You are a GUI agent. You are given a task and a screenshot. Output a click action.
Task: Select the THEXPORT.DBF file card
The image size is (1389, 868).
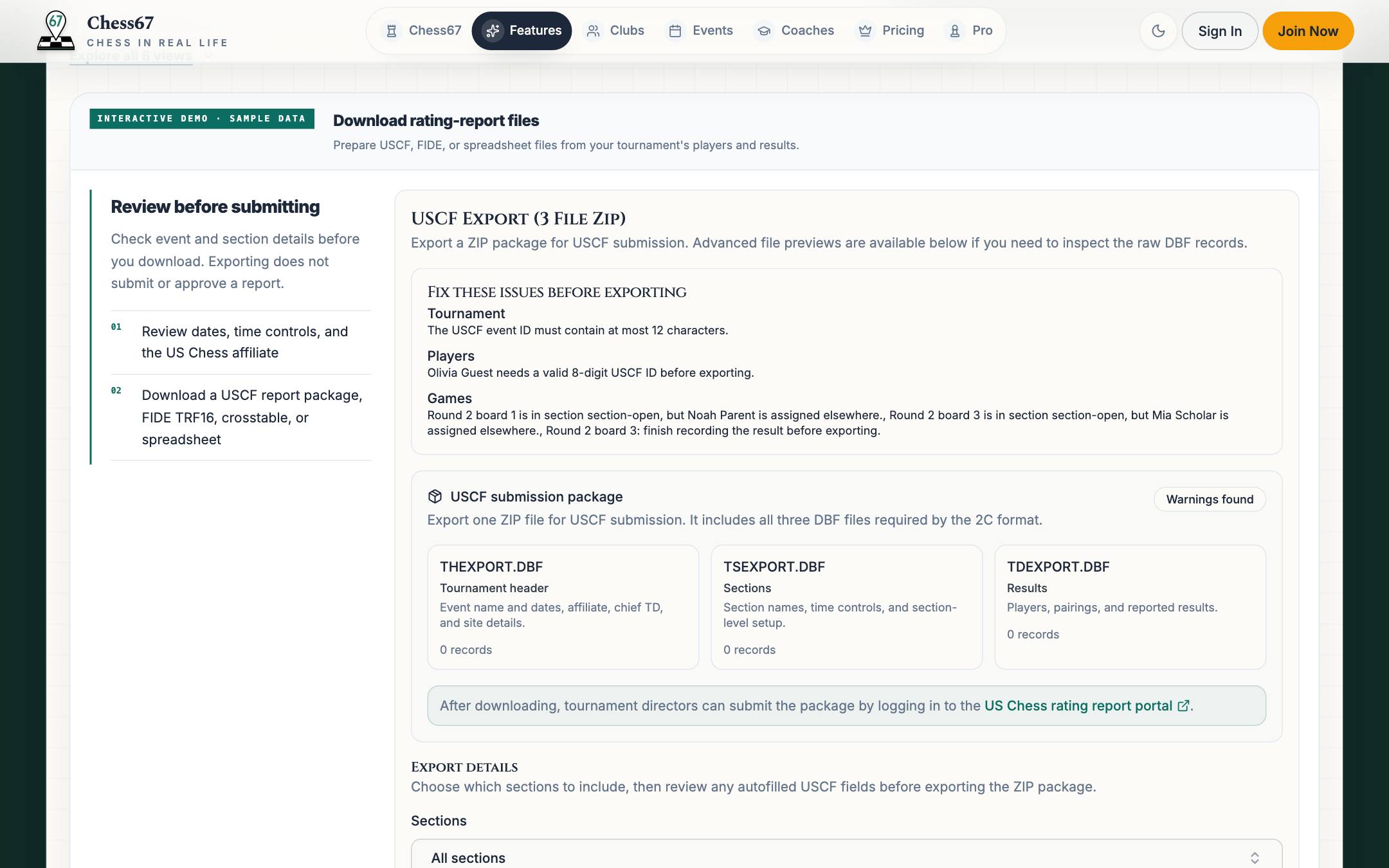[x=563, y=607]
